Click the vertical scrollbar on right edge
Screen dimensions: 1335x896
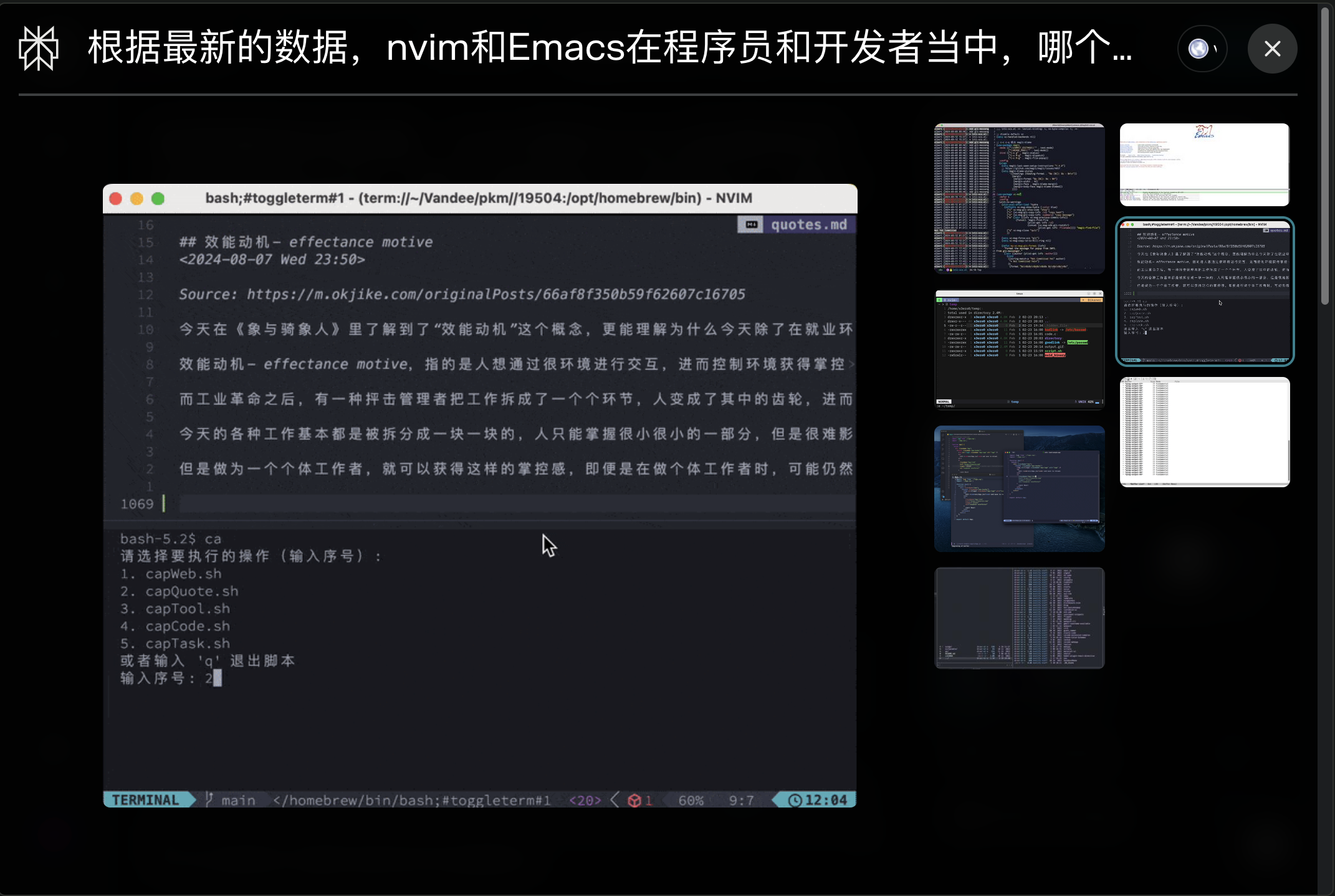tap(1326, 156)
